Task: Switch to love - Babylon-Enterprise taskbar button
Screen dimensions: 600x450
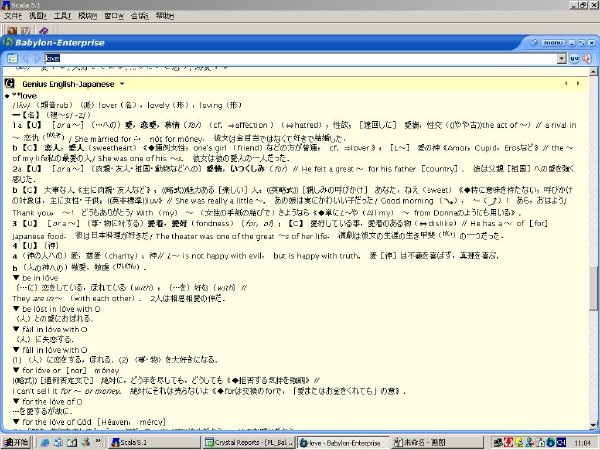Action: pyautogui.click(x=343, y=442)
